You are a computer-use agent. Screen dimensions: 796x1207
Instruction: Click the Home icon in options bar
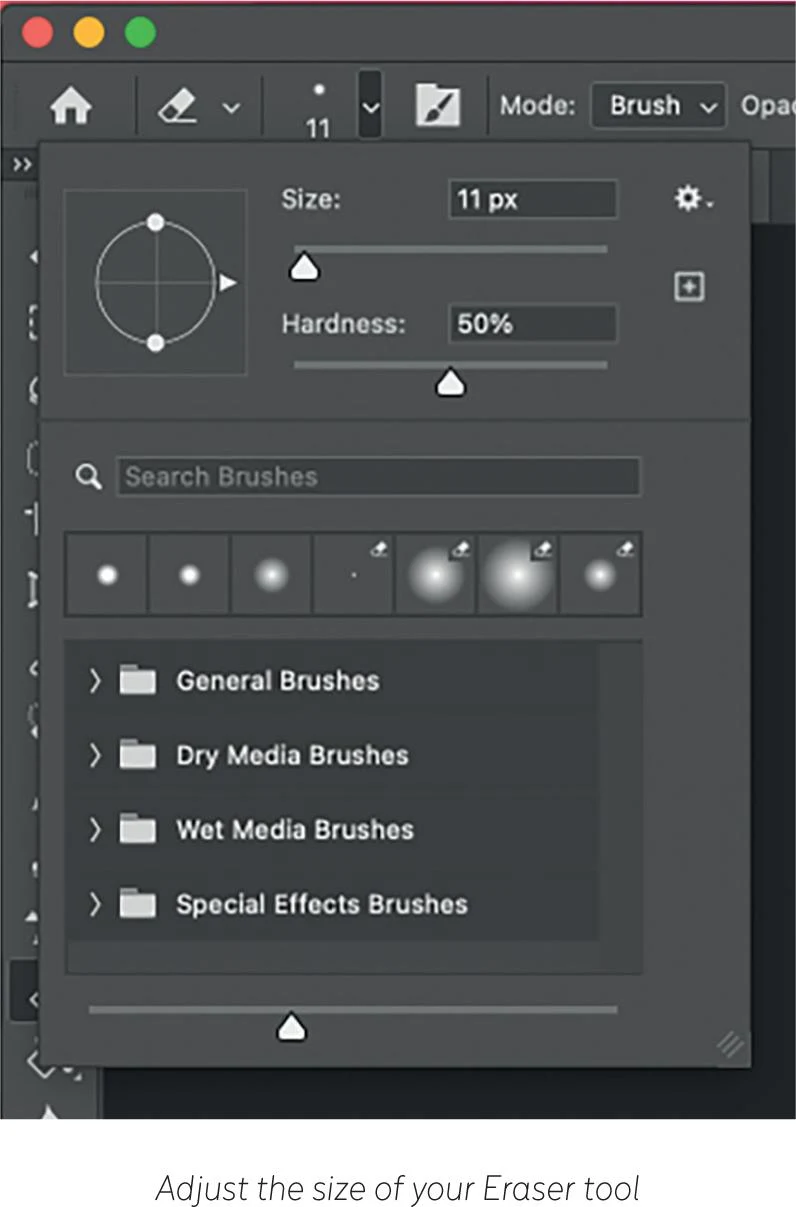(x=70, y=107)
